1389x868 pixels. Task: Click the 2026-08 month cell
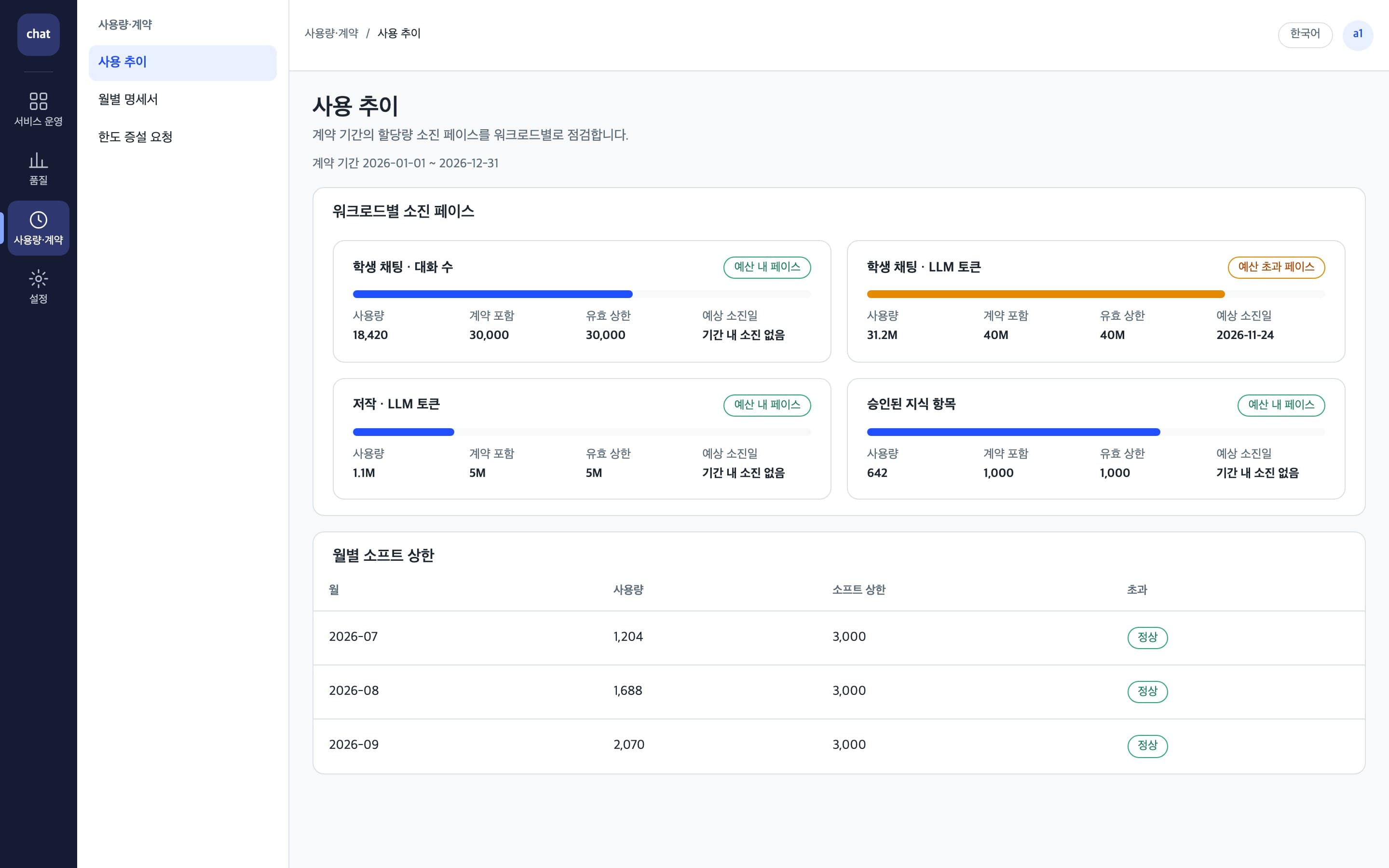[x=354, y=691]
